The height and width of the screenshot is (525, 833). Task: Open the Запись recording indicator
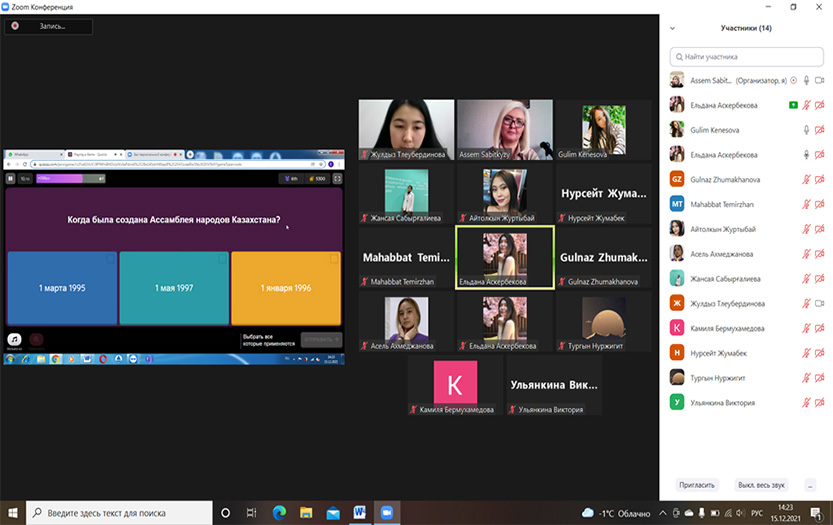(x=48, y=27)
